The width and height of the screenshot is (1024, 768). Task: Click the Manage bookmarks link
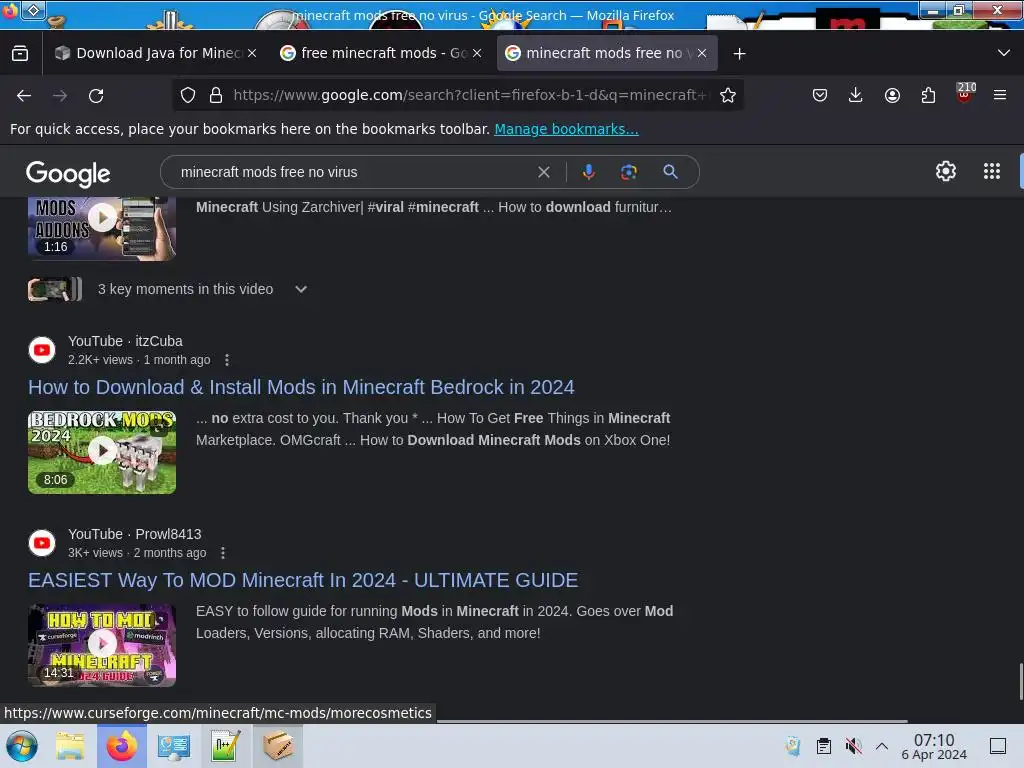(566, 129)
